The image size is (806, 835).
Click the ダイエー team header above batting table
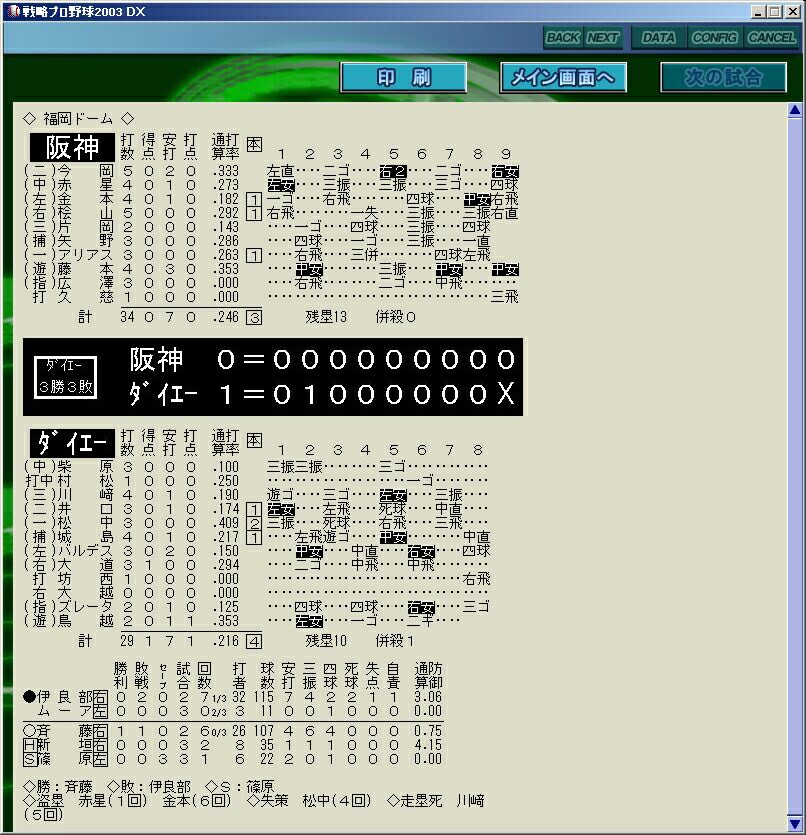pyautogui.click(x=72, y=443)
